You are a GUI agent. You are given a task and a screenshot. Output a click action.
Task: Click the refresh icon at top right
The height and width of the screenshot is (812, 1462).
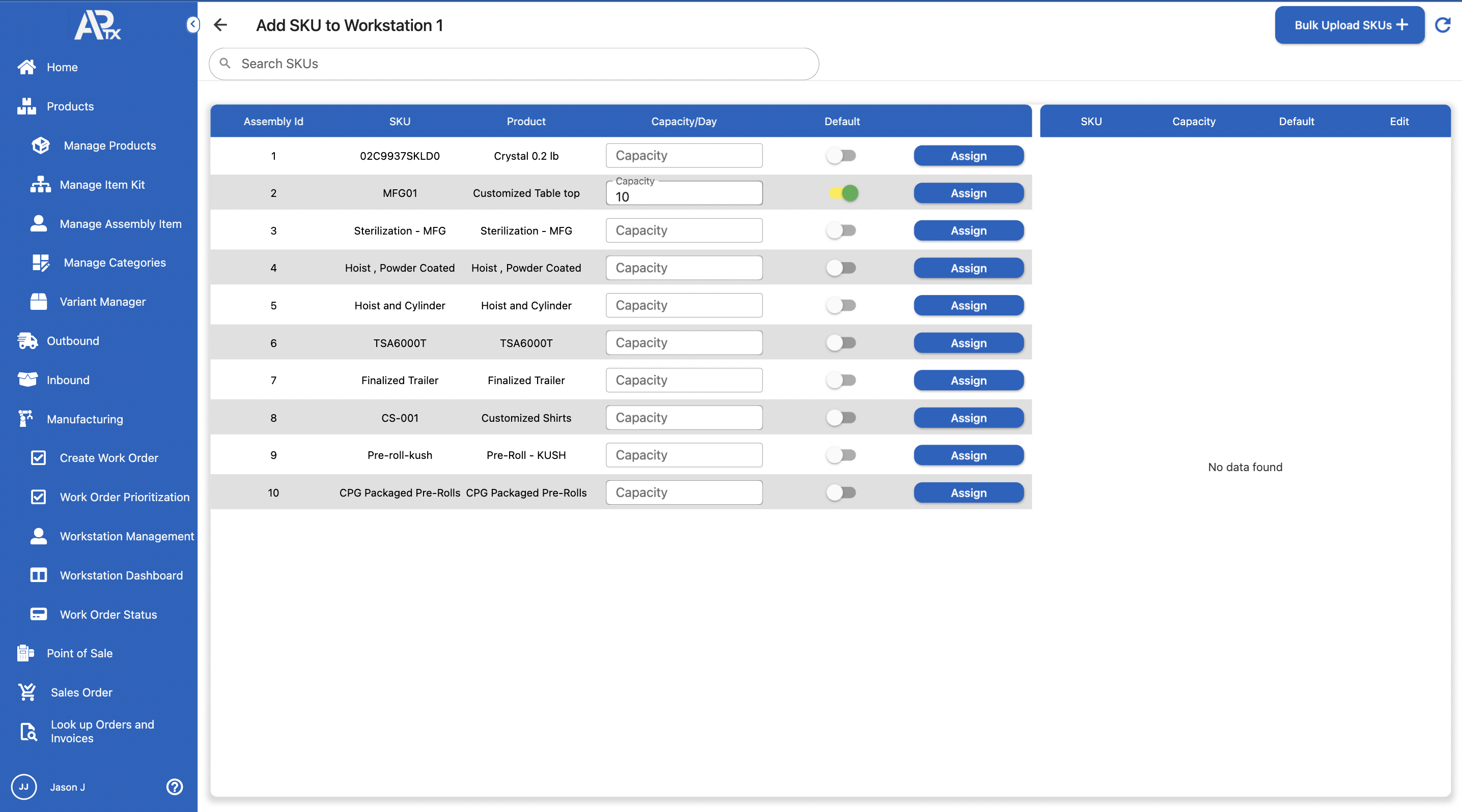1442,25
